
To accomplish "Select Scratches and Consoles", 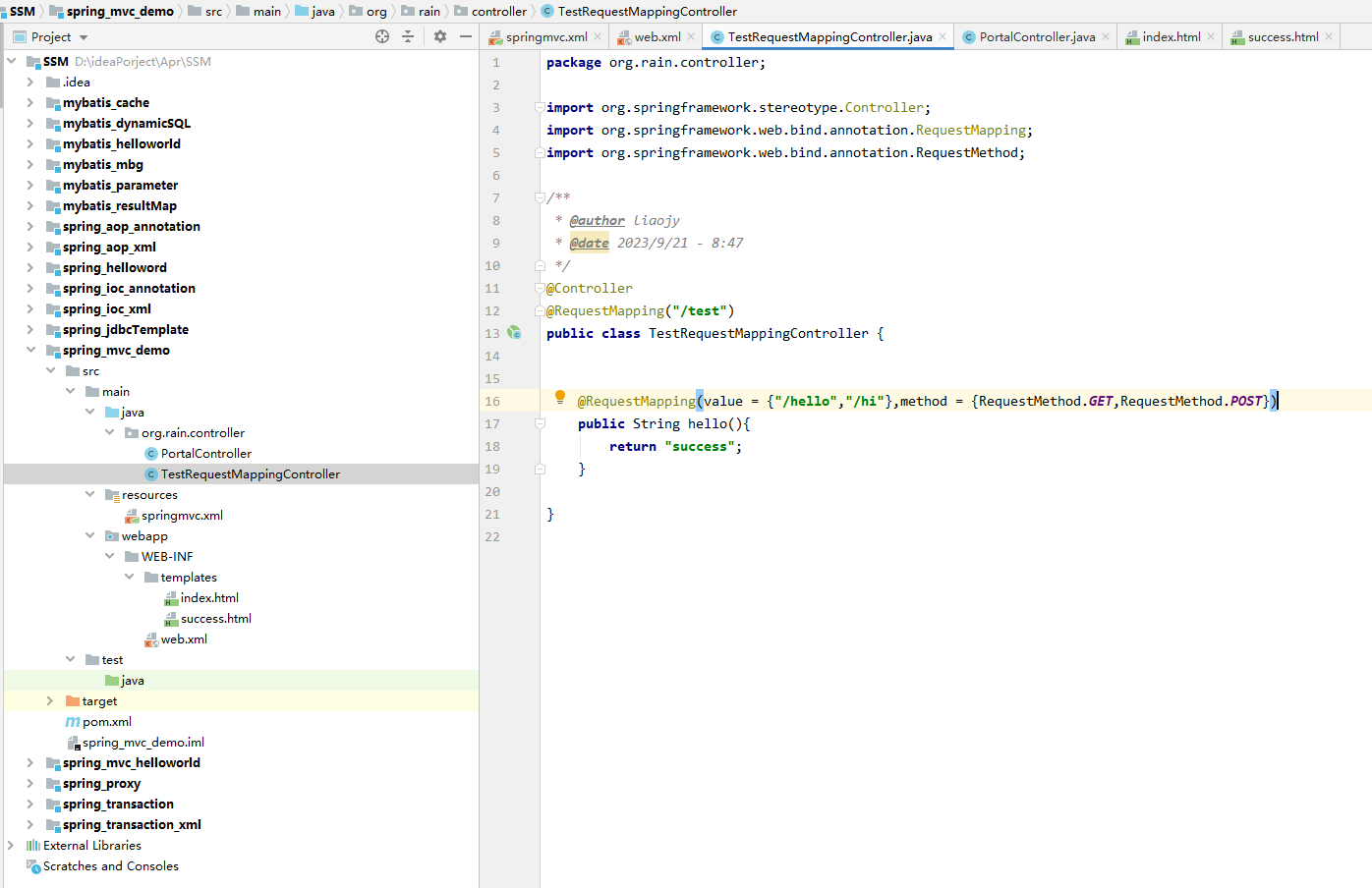I will tap(110, 866).
